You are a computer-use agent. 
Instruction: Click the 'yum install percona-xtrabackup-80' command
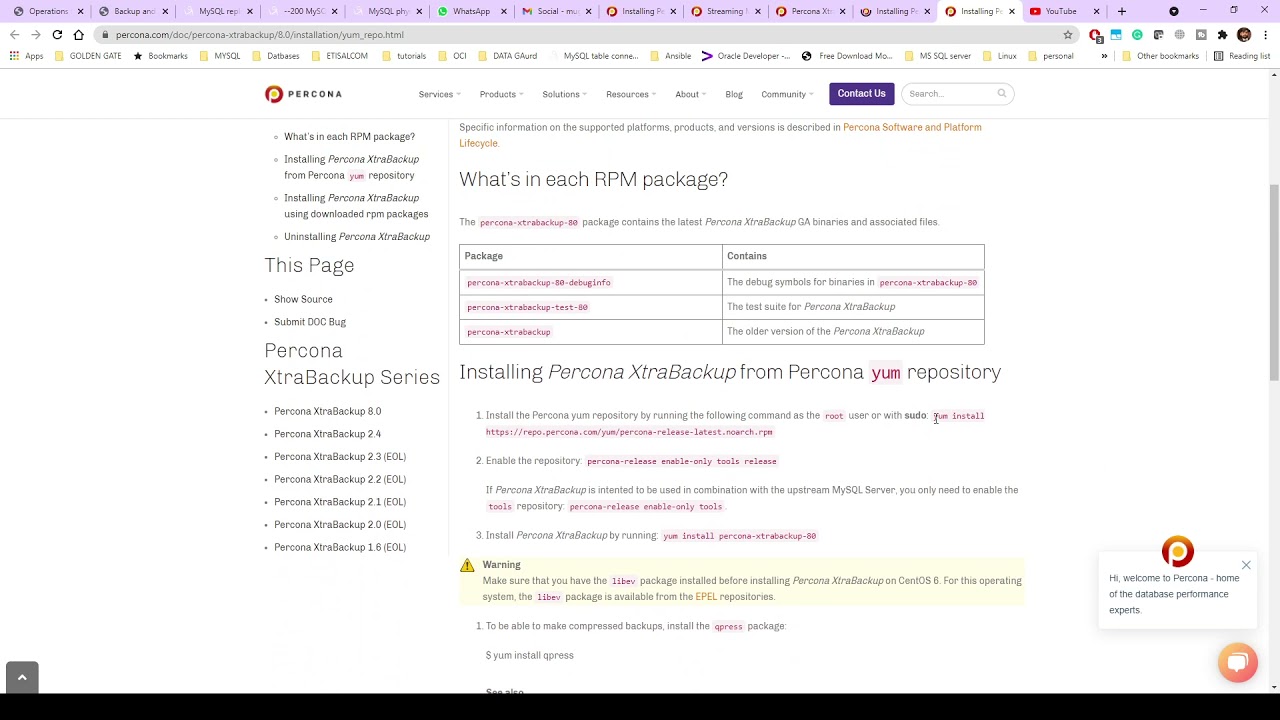point(739,536)
